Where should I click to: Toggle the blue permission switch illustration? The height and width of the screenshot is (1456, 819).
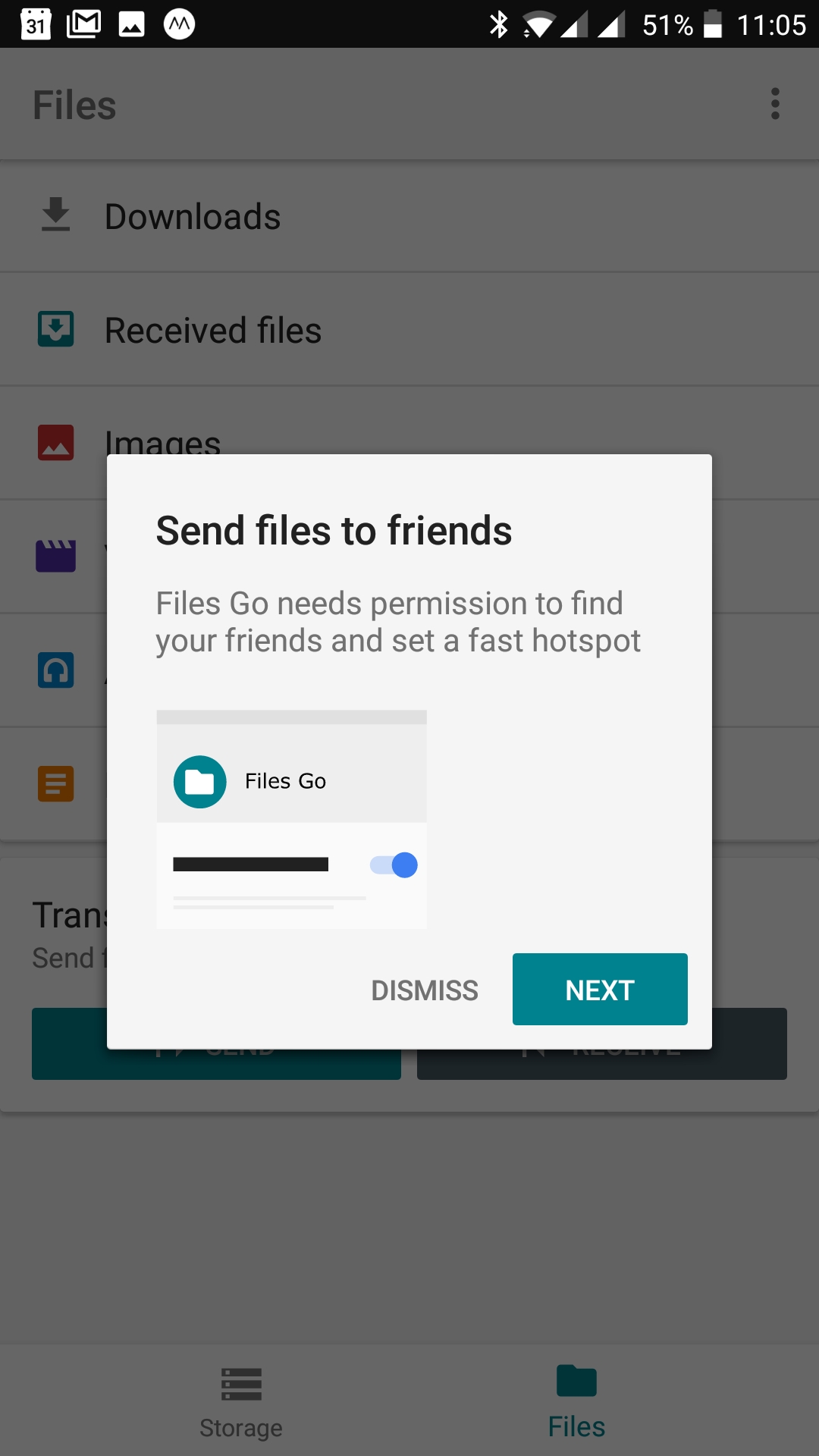(394, 865)
